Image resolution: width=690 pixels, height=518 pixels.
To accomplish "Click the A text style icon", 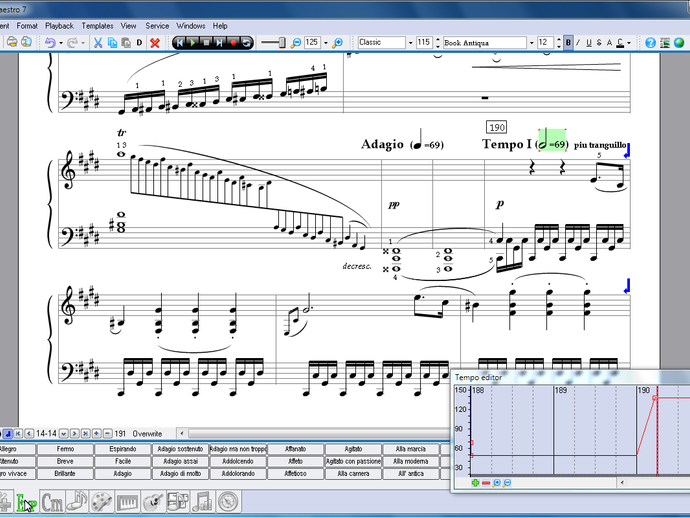I will click(x=609, y=43).
